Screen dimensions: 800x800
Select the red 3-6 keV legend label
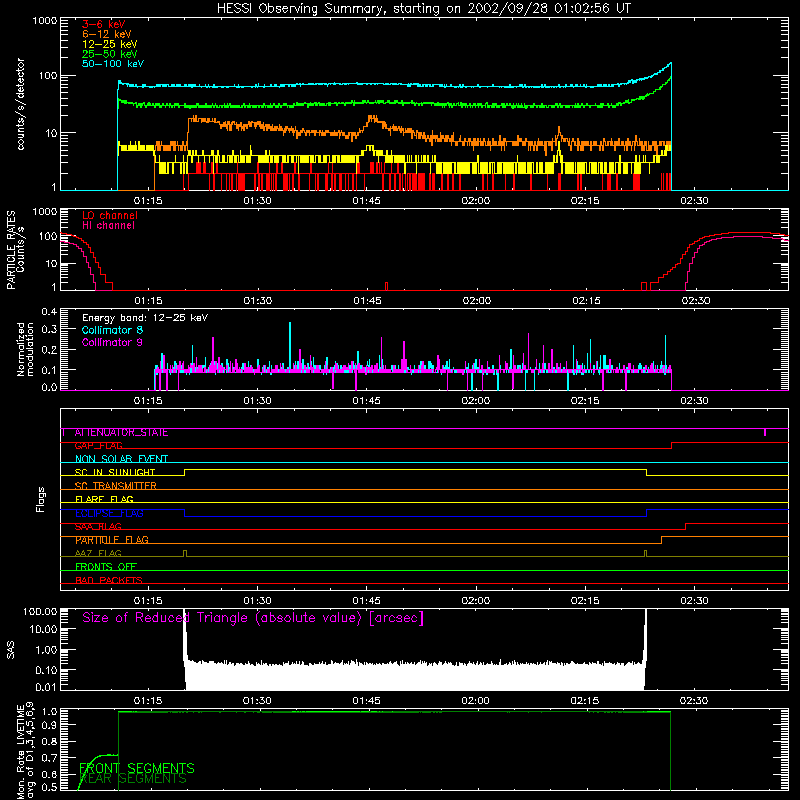[104, 24]
